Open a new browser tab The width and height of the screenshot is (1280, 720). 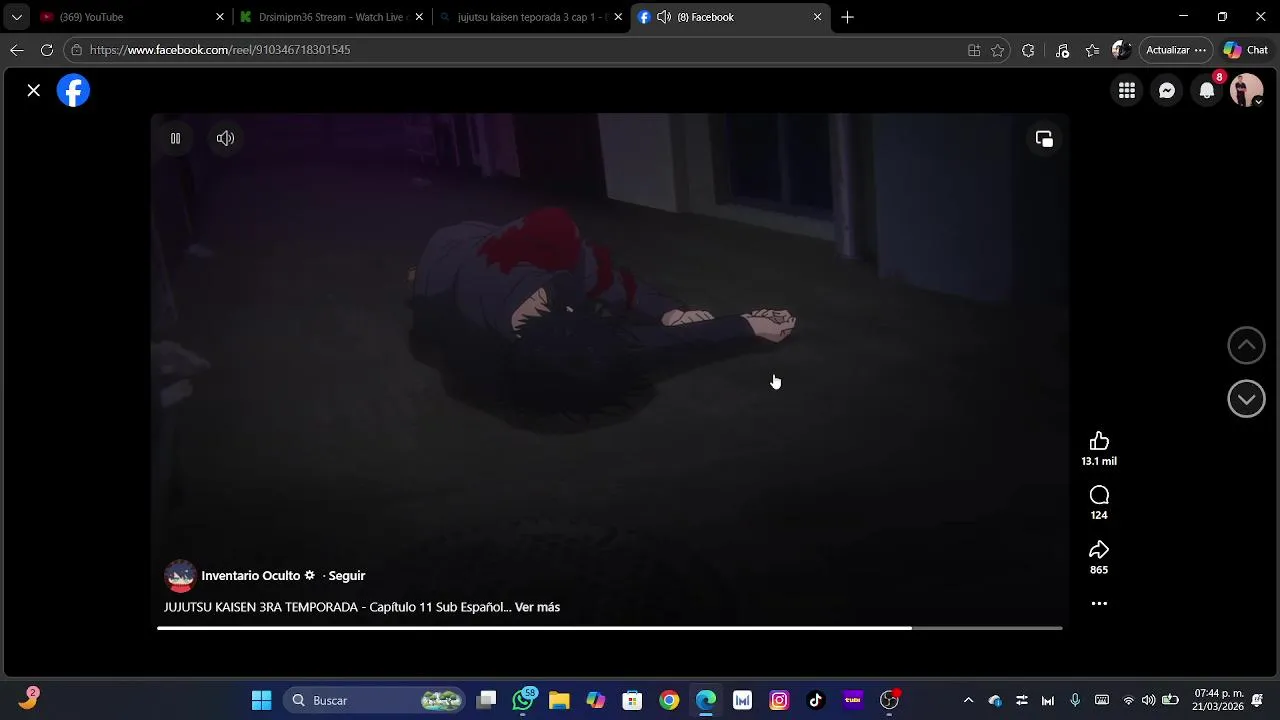coord(848,17)
